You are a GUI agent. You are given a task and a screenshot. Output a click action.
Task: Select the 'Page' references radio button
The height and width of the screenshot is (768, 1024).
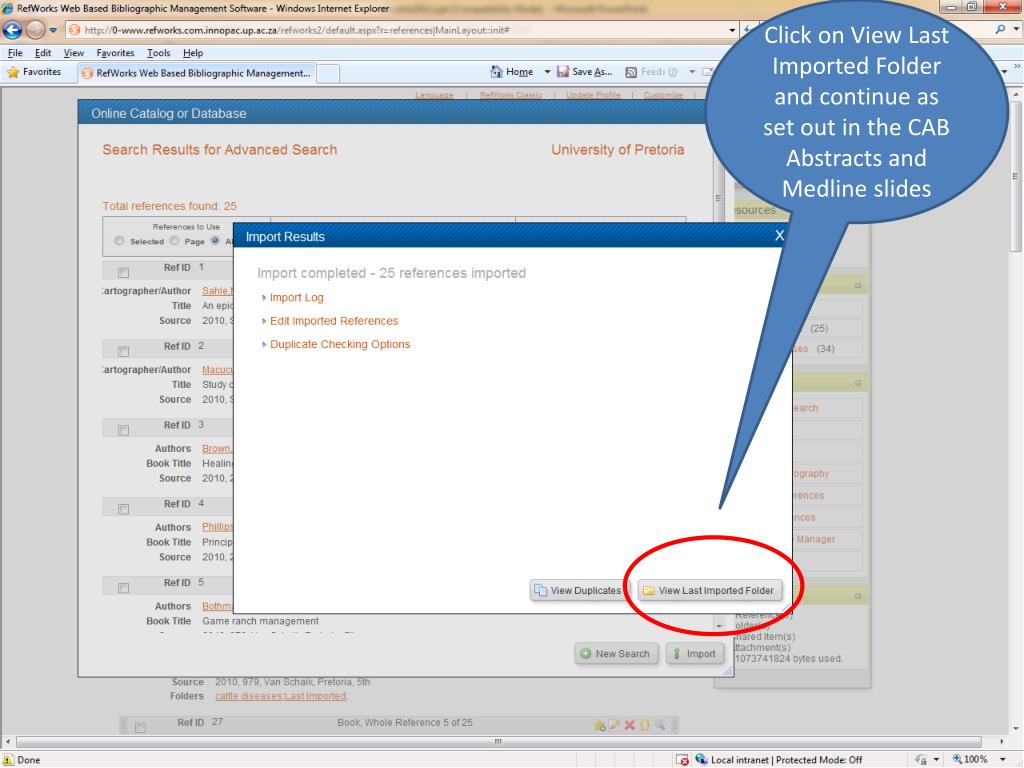(174, 241)
